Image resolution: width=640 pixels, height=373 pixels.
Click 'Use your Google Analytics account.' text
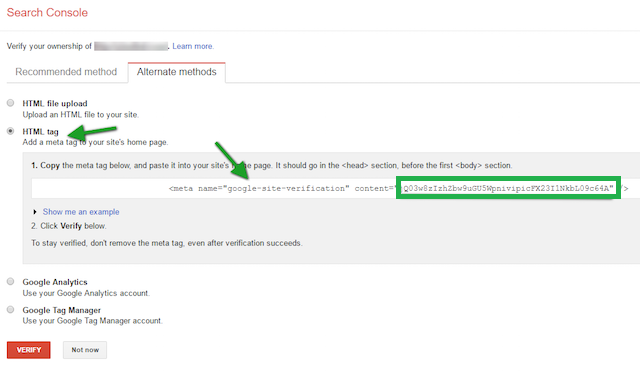[86, 293]
